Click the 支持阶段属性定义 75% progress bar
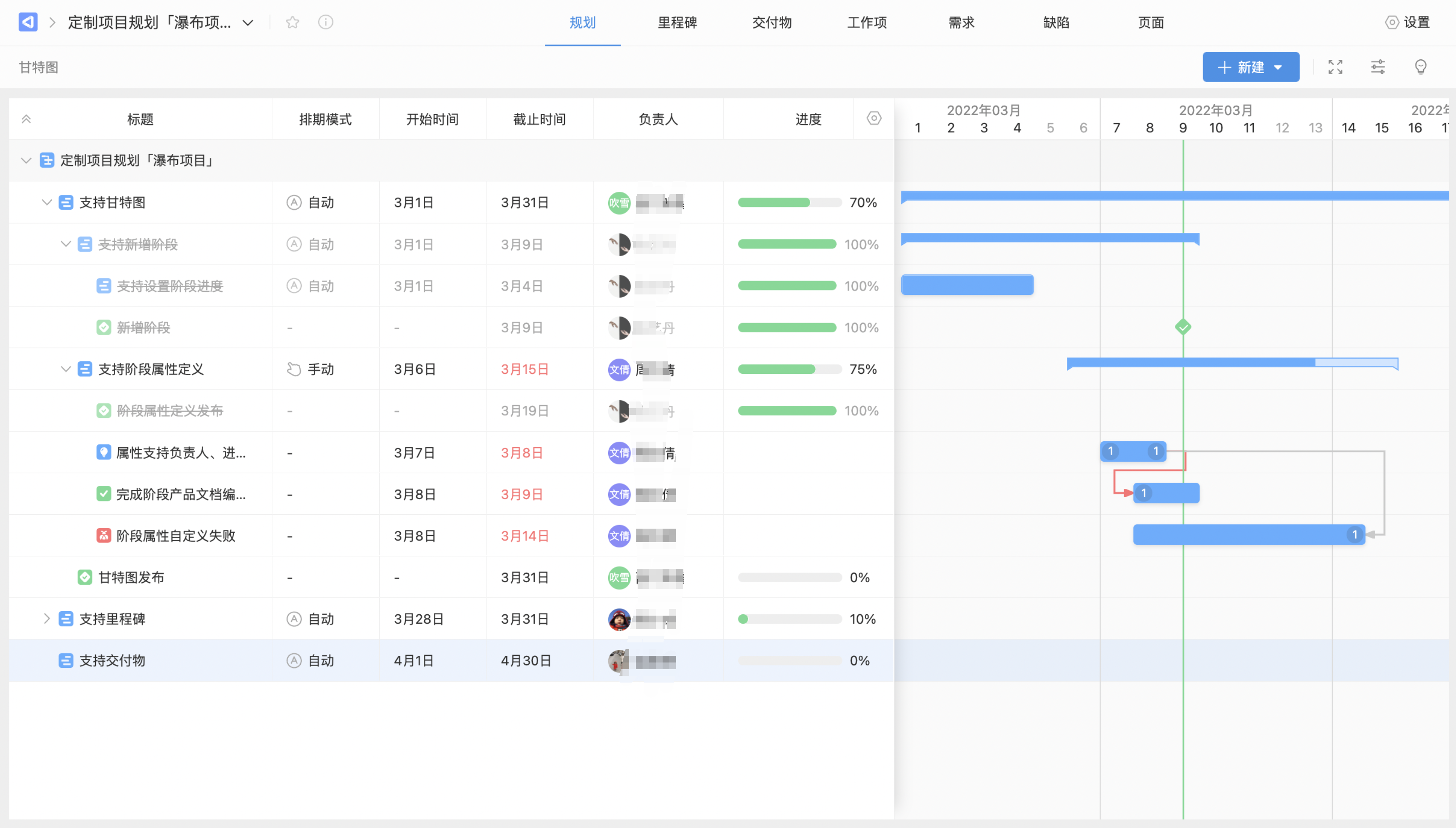Image resolution: width=1456 pixels, height=828 pixels. (x=789, y=369)
